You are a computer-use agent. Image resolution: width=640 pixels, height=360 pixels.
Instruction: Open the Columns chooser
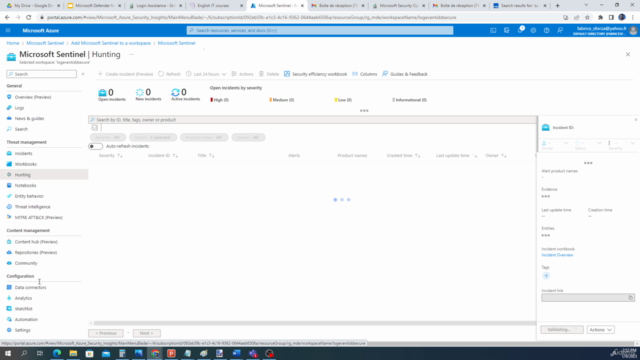[x=364, y=74]
